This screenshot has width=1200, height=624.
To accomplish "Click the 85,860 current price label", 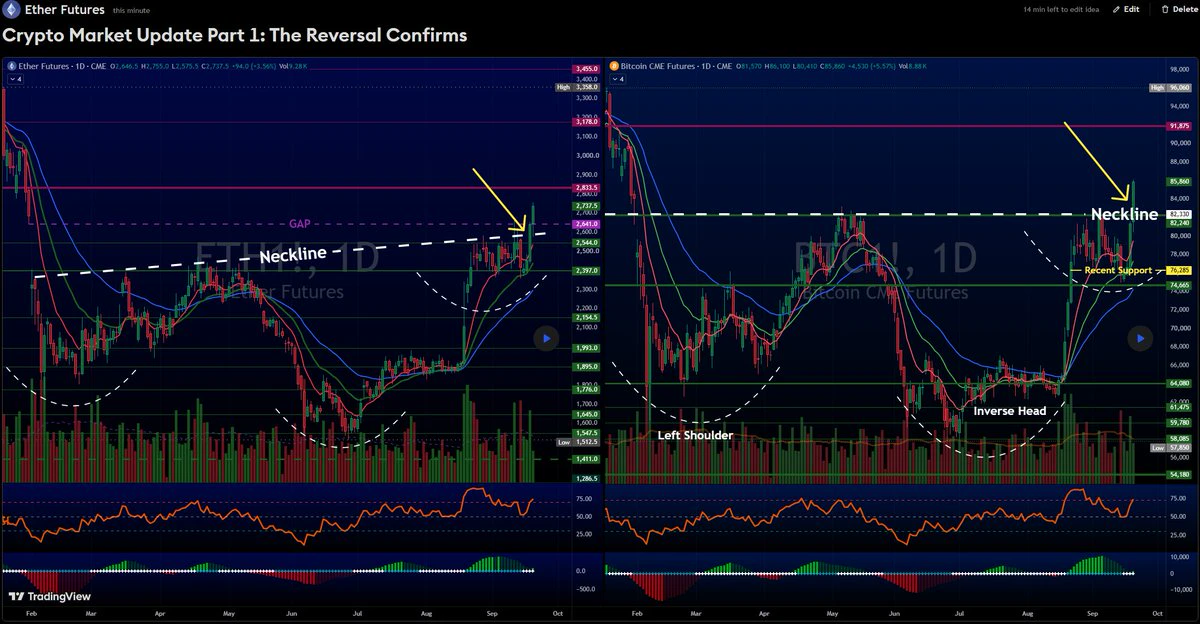I will tap(1178, 181).
